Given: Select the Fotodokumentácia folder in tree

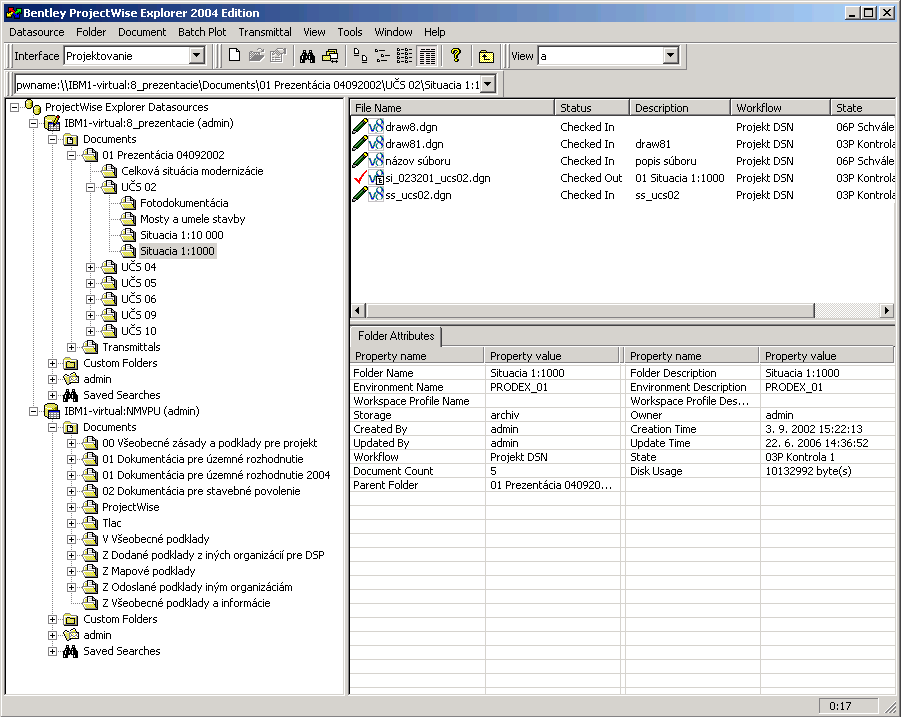Looking at the screenshot, I should click(x=183, y=203).
